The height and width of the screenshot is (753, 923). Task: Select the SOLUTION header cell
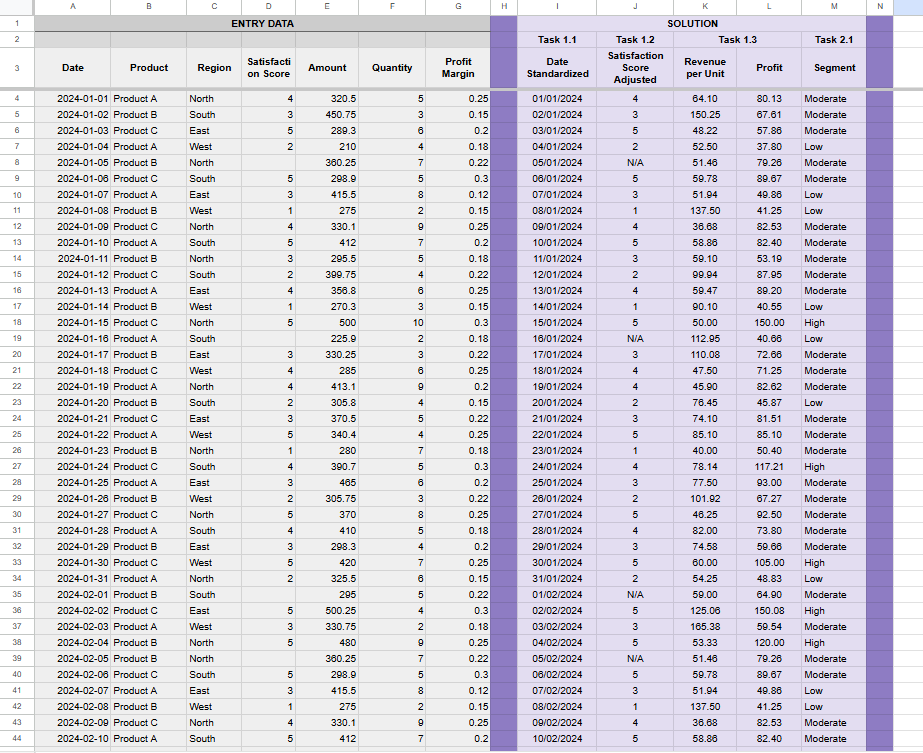tap(692, 24)
